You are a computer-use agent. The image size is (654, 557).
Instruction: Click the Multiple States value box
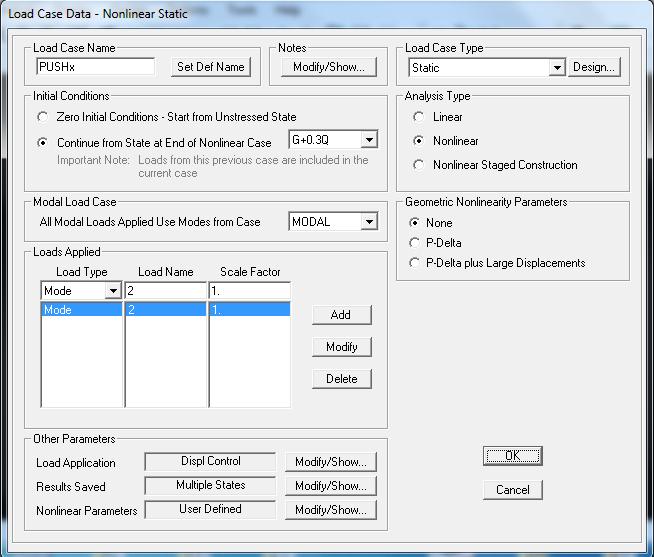pos(210,485)
